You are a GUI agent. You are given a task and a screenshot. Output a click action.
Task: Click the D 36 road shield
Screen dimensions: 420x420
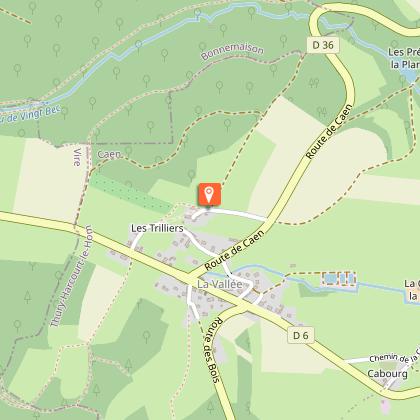click(x=323, y=45)
